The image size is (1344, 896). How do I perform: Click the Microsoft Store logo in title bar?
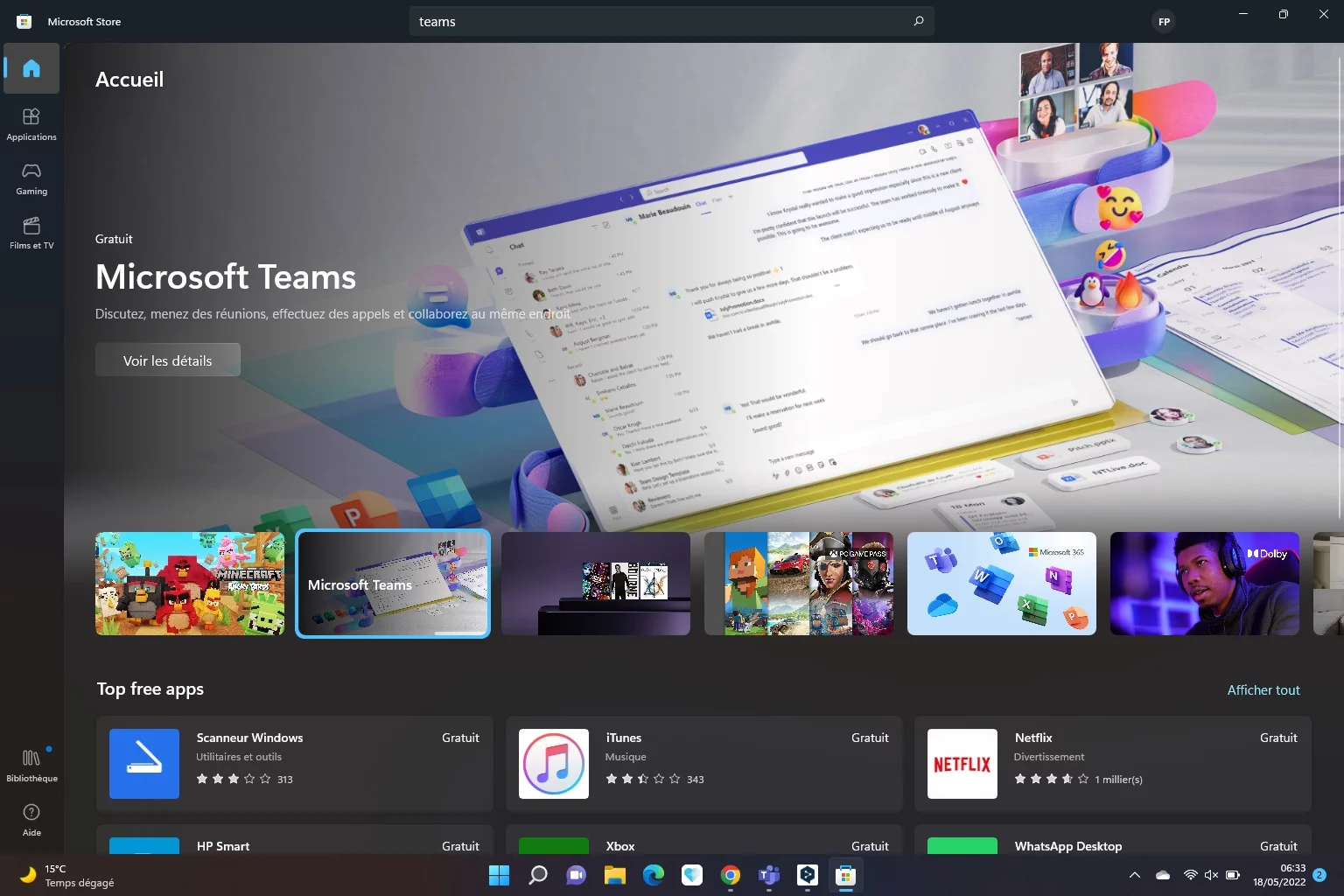point(24,21)
